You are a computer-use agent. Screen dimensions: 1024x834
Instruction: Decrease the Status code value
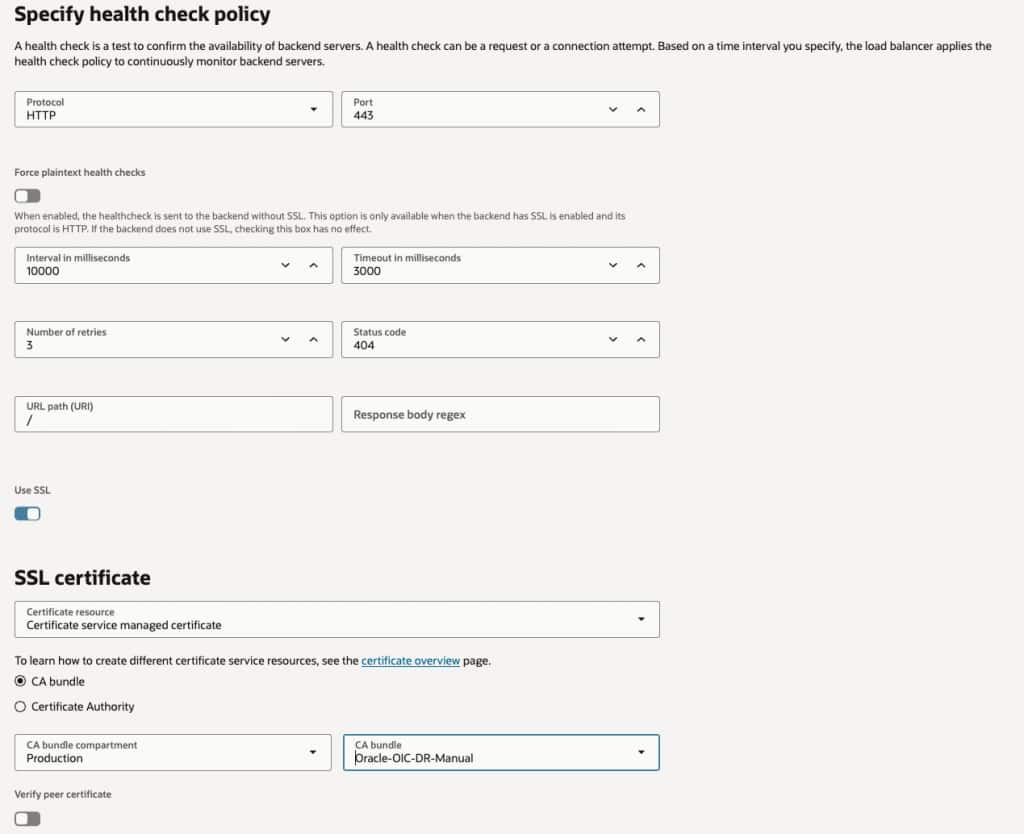(x=613, y=339)
